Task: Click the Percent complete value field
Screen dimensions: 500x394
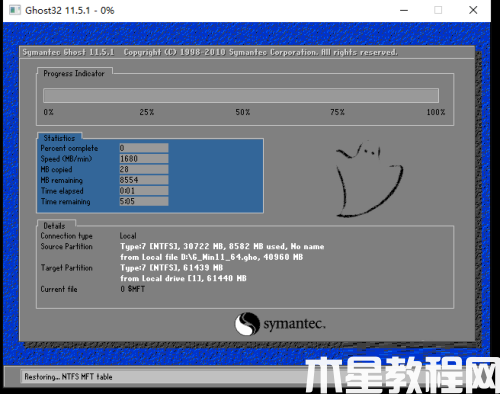Action: tap(144, 148)
